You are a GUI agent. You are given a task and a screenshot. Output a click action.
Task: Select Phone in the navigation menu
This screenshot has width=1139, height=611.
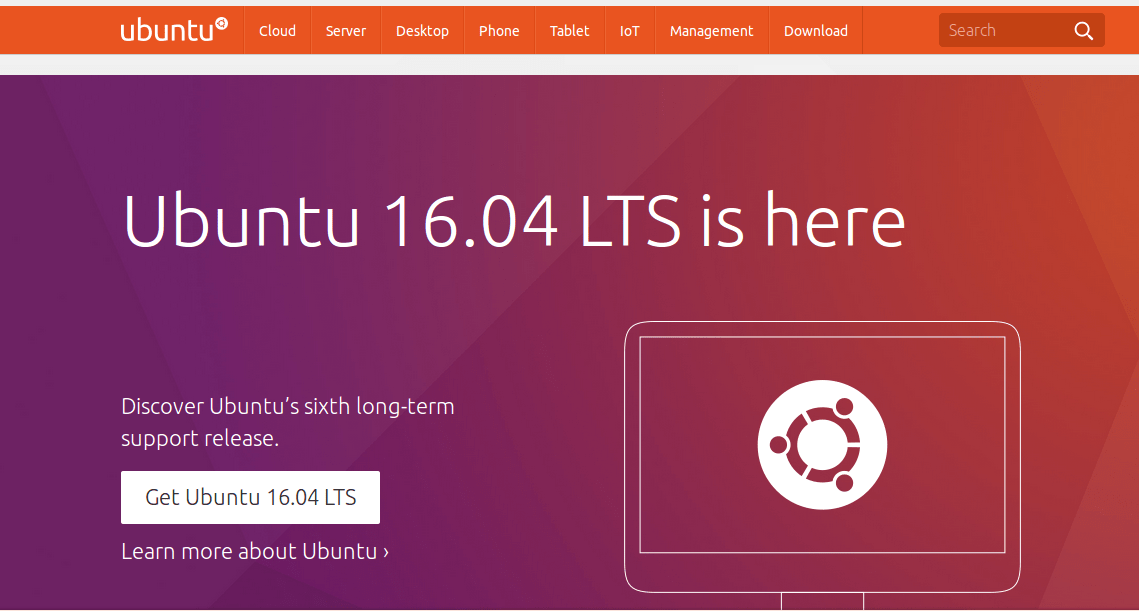pos(499,30)
